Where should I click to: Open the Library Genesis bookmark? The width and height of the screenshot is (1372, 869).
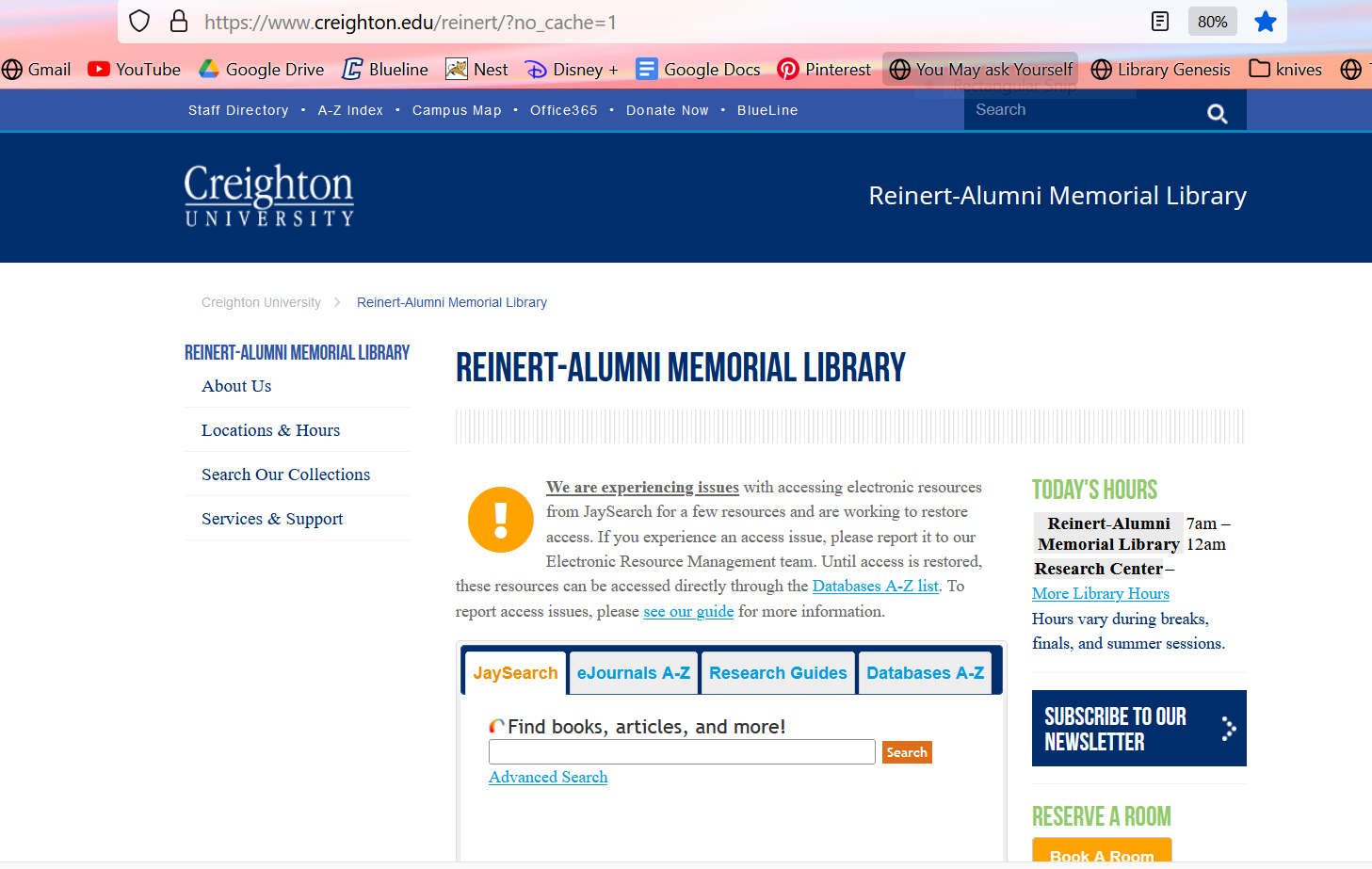[1160, 70]
